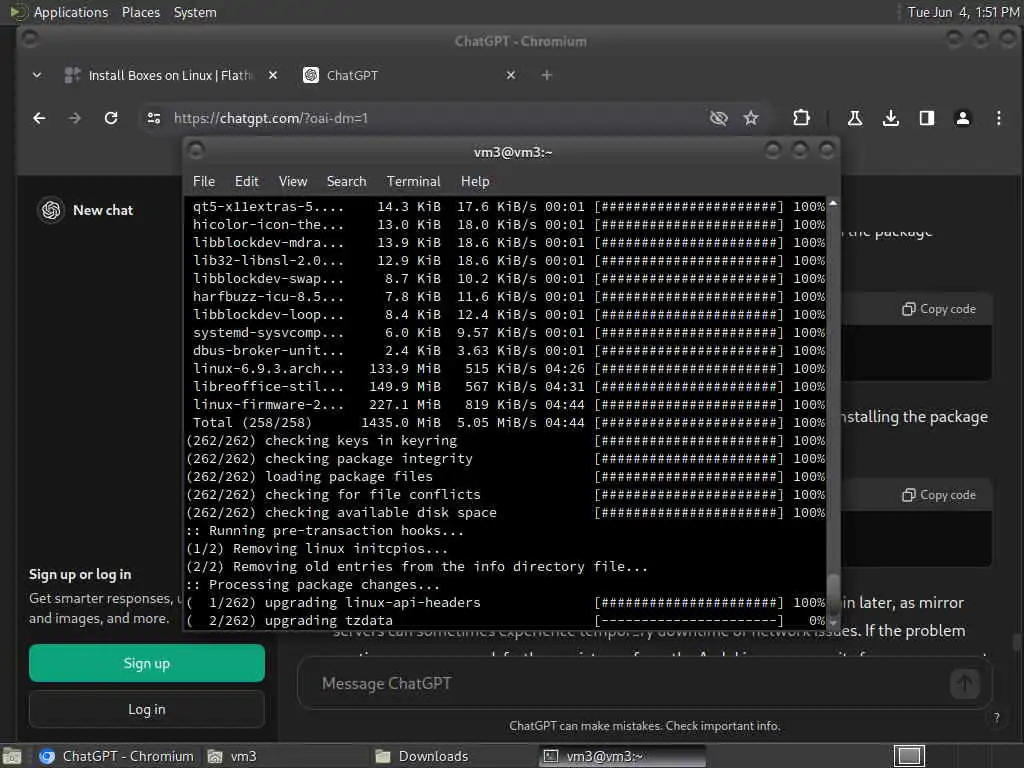Switch to the ChatGPT tab
1024x768 pixels.
(410, 75)
